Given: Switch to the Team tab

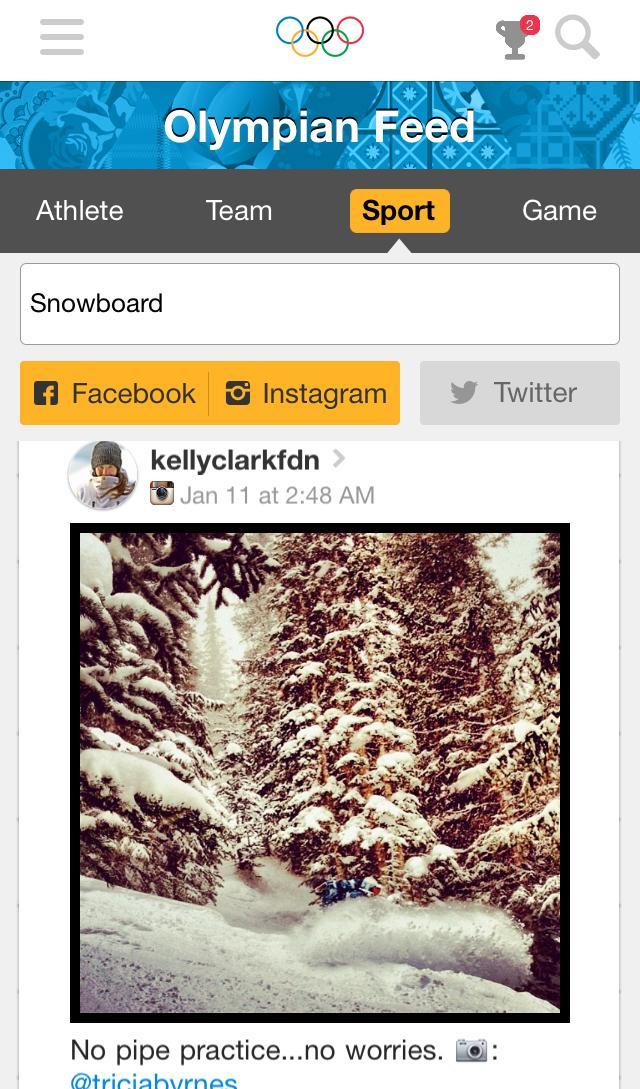Looking at the screenshot, I should pyautogui.click(x=239, y=210).
